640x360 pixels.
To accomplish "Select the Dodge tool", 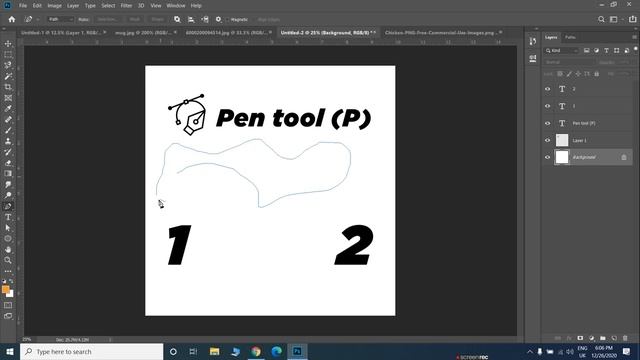I will 8,195.
